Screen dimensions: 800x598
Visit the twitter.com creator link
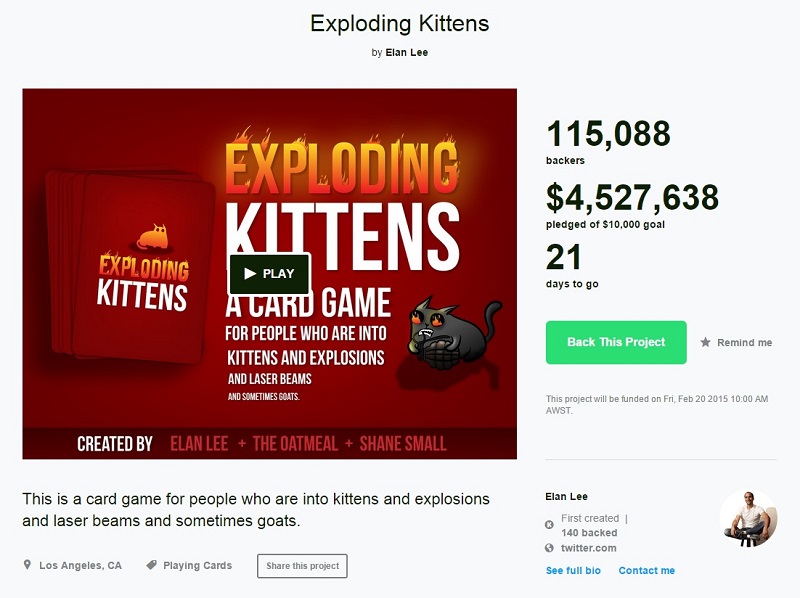[x=588, y=548]
